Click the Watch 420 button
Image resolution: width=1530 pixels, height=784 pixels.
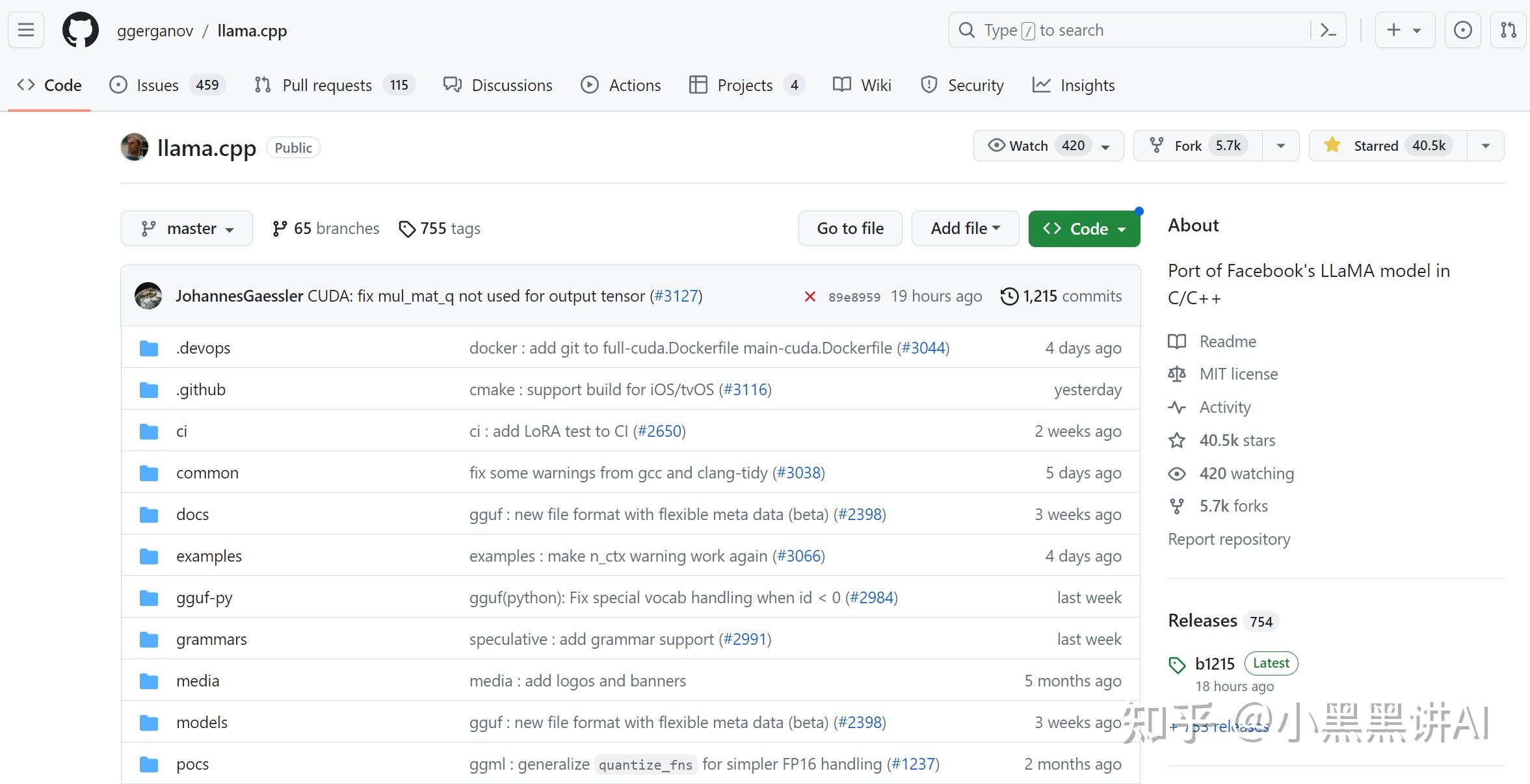(1048, 146)
